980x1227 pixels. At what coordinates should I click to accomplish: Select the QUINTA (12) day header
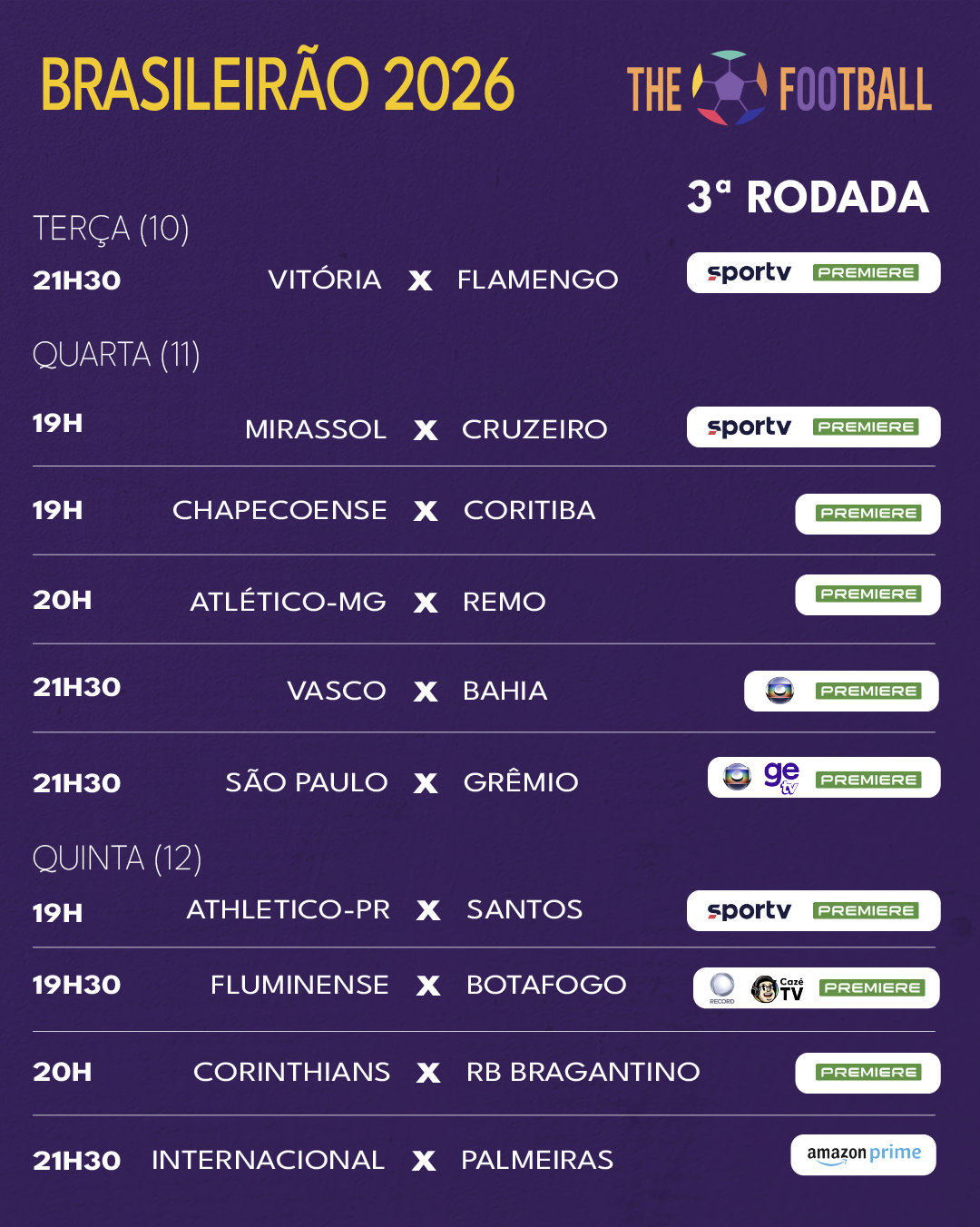pyautogui.click(x=117, y=858)
